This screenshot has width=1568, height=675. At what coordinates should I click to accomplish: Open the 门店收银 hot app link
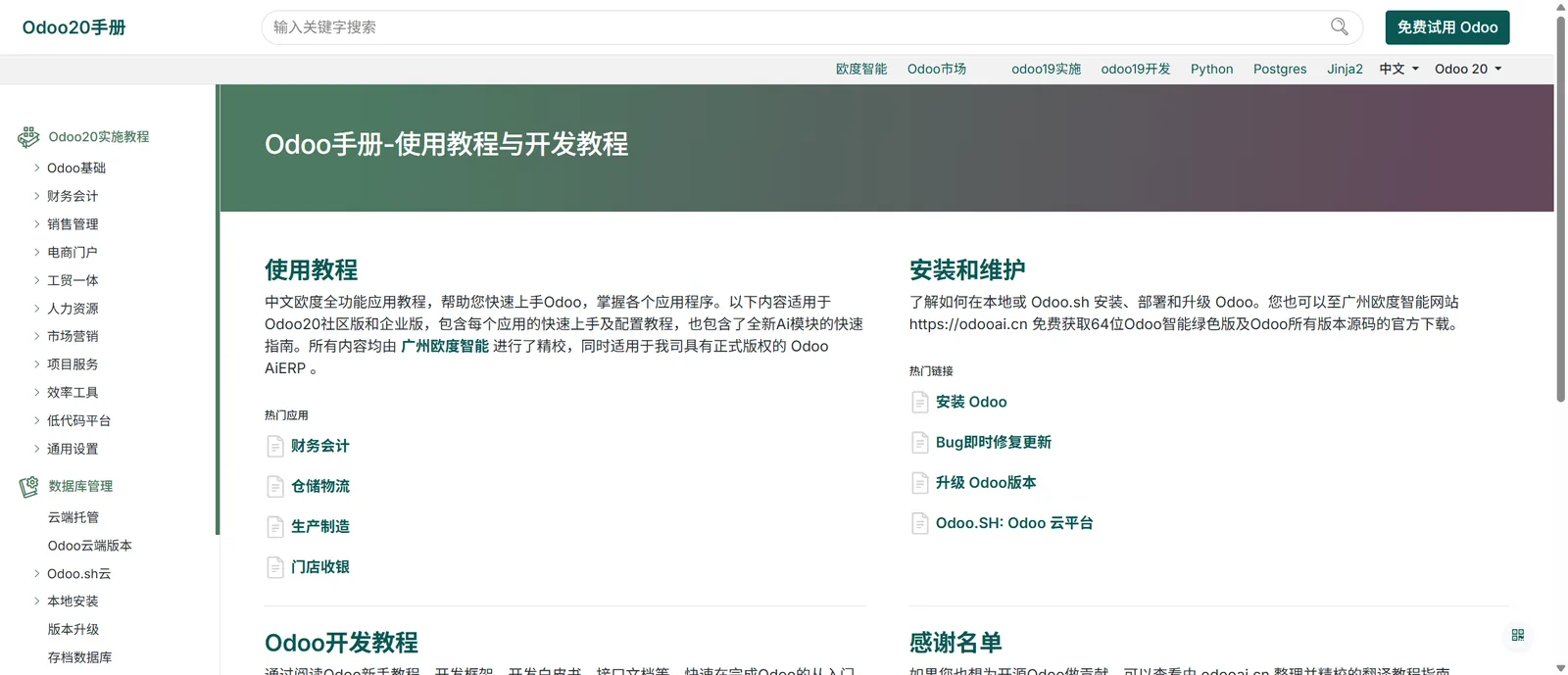320,566
